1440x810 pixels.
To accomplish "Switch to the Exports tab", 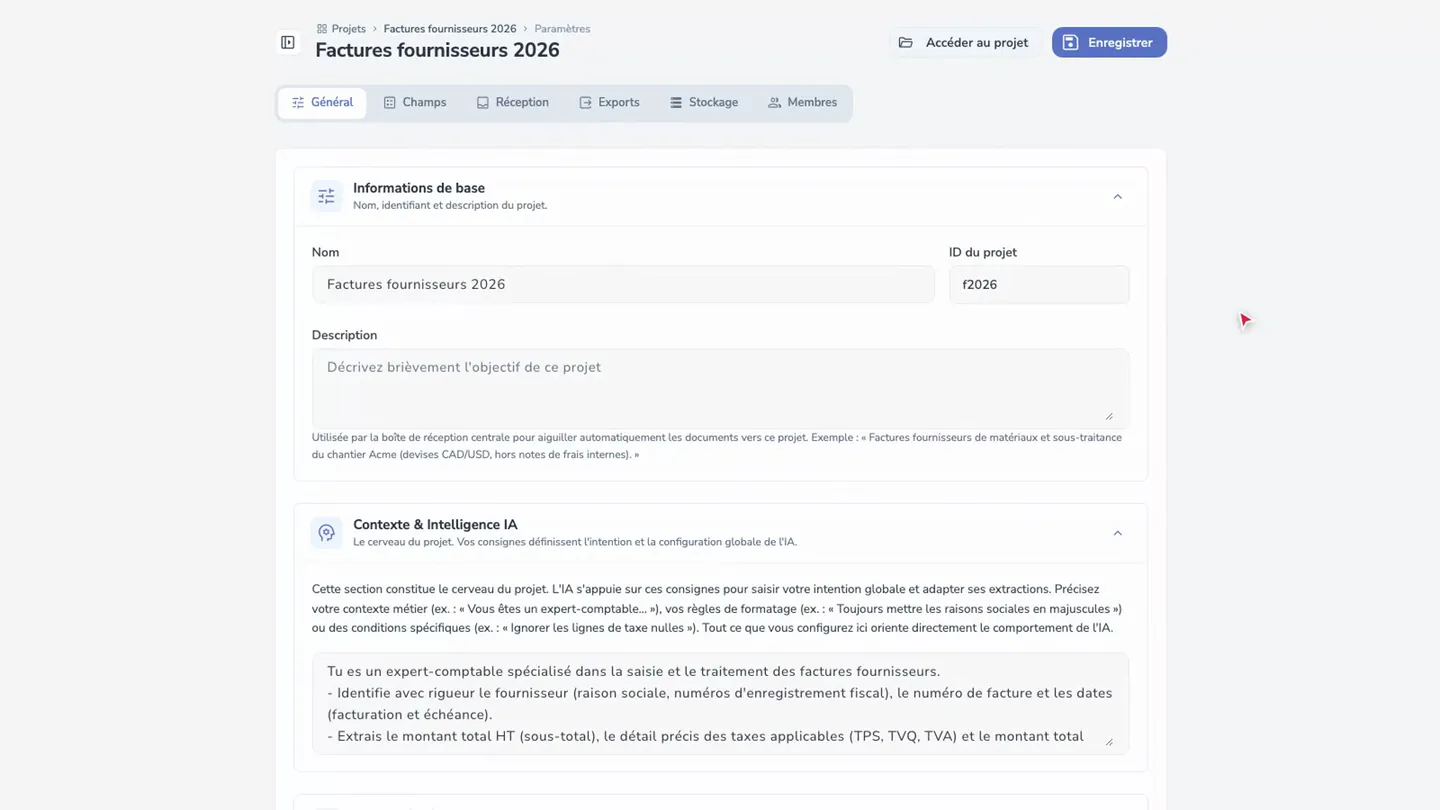I will point(609,103).
